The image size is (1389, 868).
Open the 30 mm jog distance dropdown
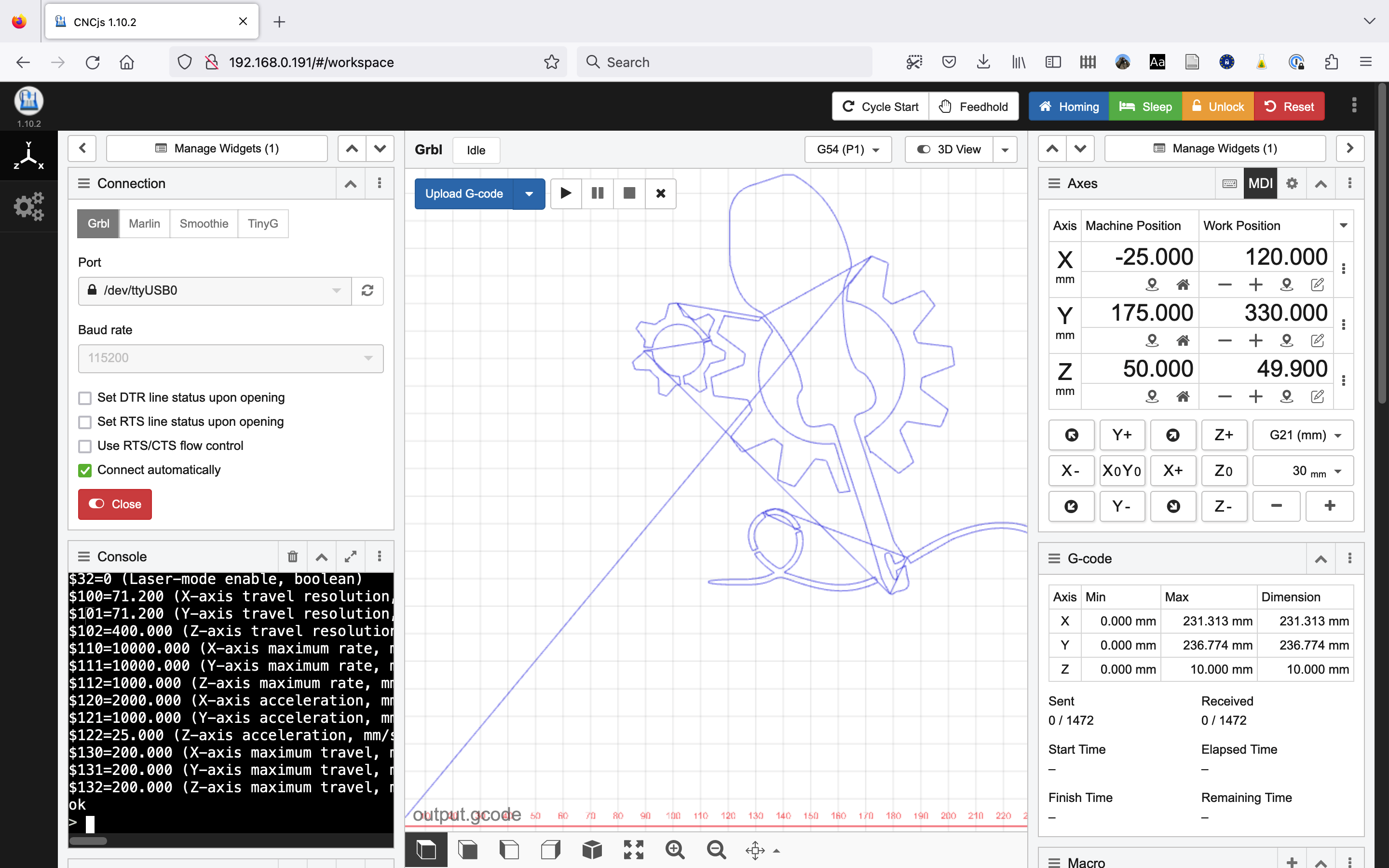[x=1303, y=471]
